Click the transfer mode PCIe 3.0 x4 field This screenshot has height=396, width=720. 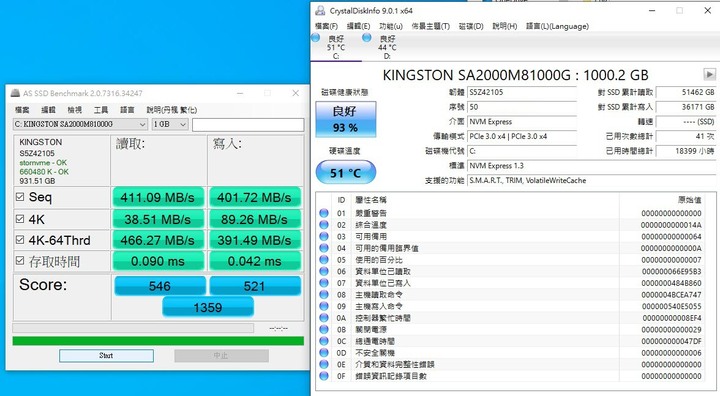522,136
